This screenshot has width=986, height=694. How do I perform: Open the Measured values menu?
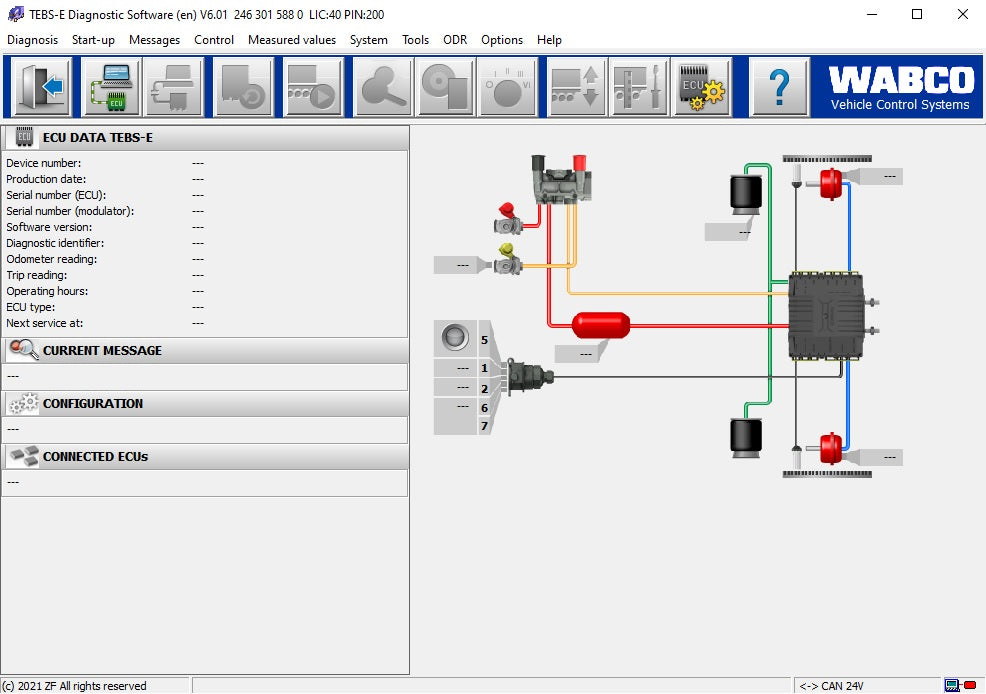(292, 40)
